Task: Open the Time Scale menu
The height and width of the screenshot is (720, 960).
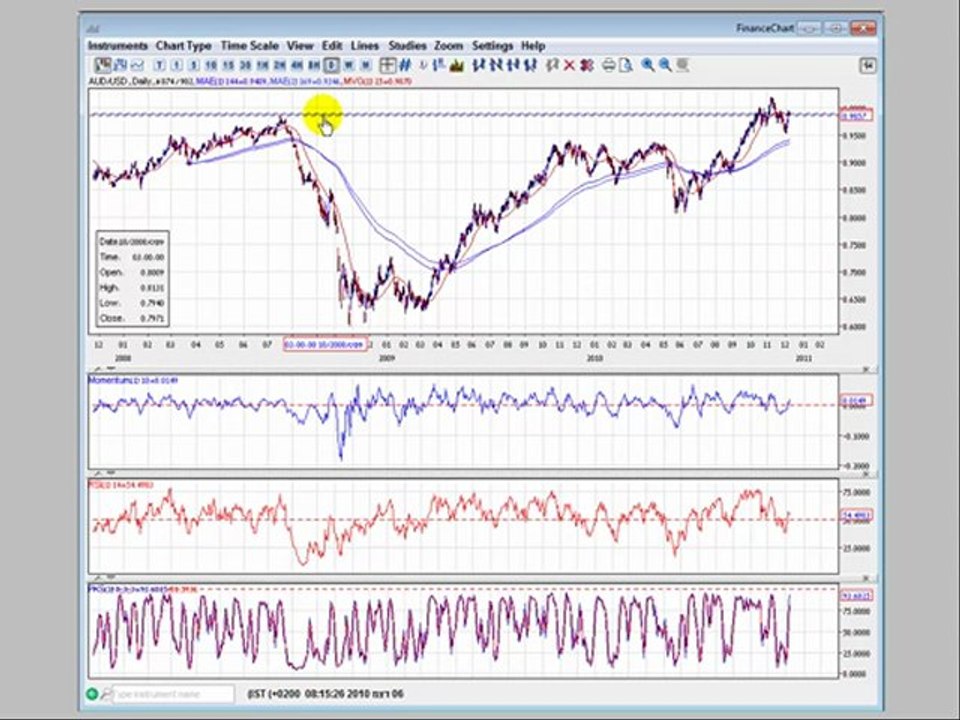Action: tap(249, 46)
